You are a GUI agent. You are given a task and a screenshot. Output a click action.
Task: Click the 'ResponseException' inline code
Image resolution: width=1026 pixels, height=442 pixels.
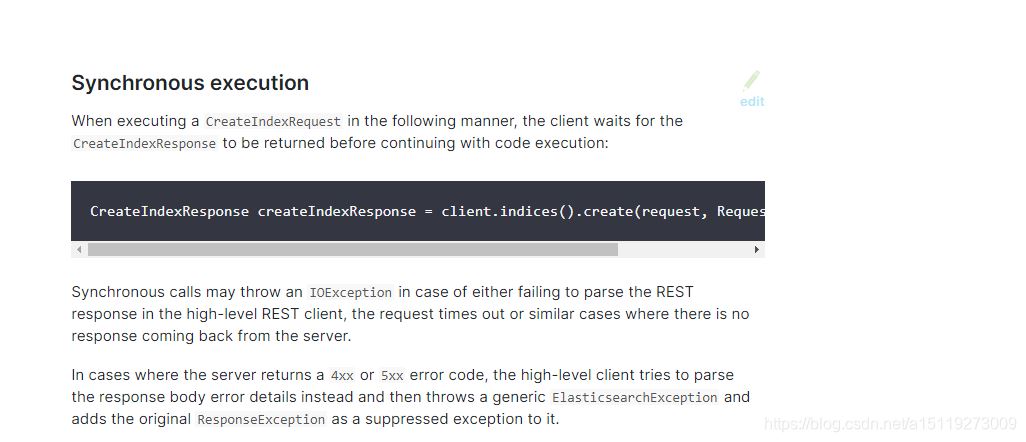pyautogui.click(x=261, y=420)
